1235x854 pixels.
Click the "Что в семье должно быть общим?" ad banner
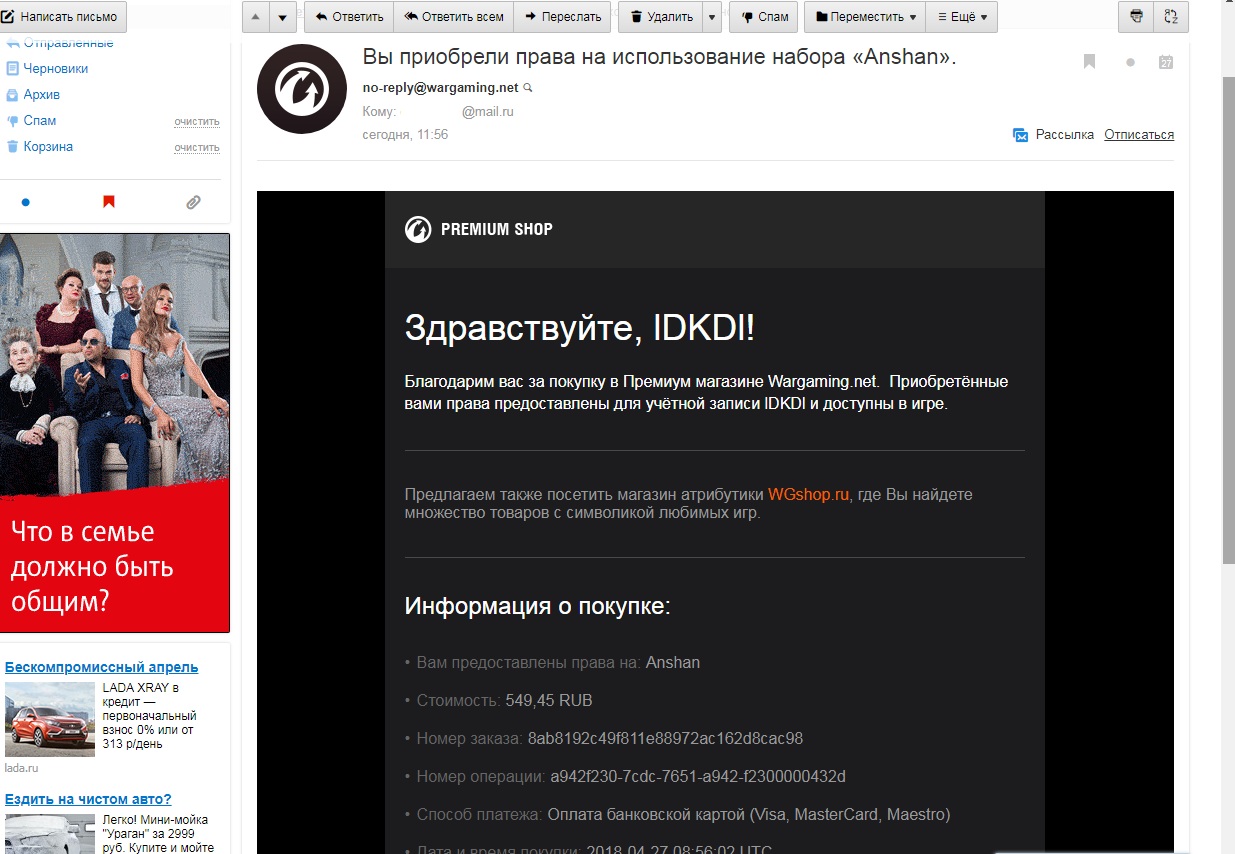coord(115,433)
